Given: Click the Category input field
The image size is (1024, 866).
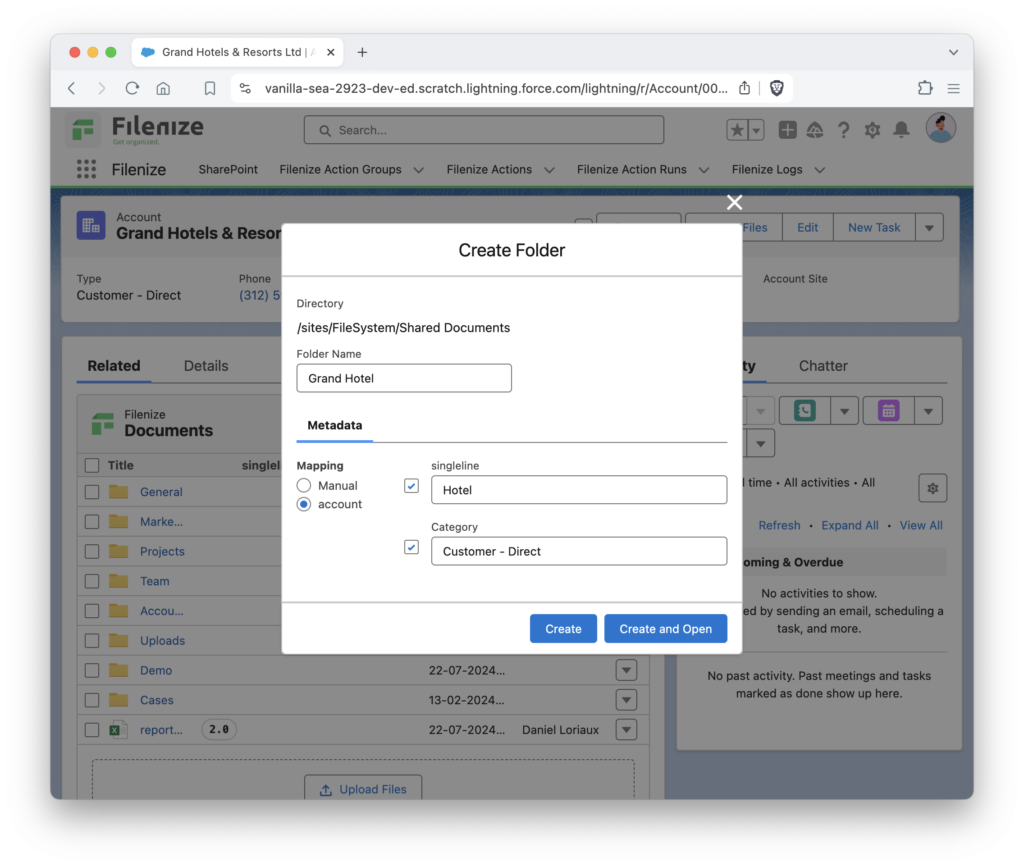Looking at the screenshot, I should pos(579,551).
